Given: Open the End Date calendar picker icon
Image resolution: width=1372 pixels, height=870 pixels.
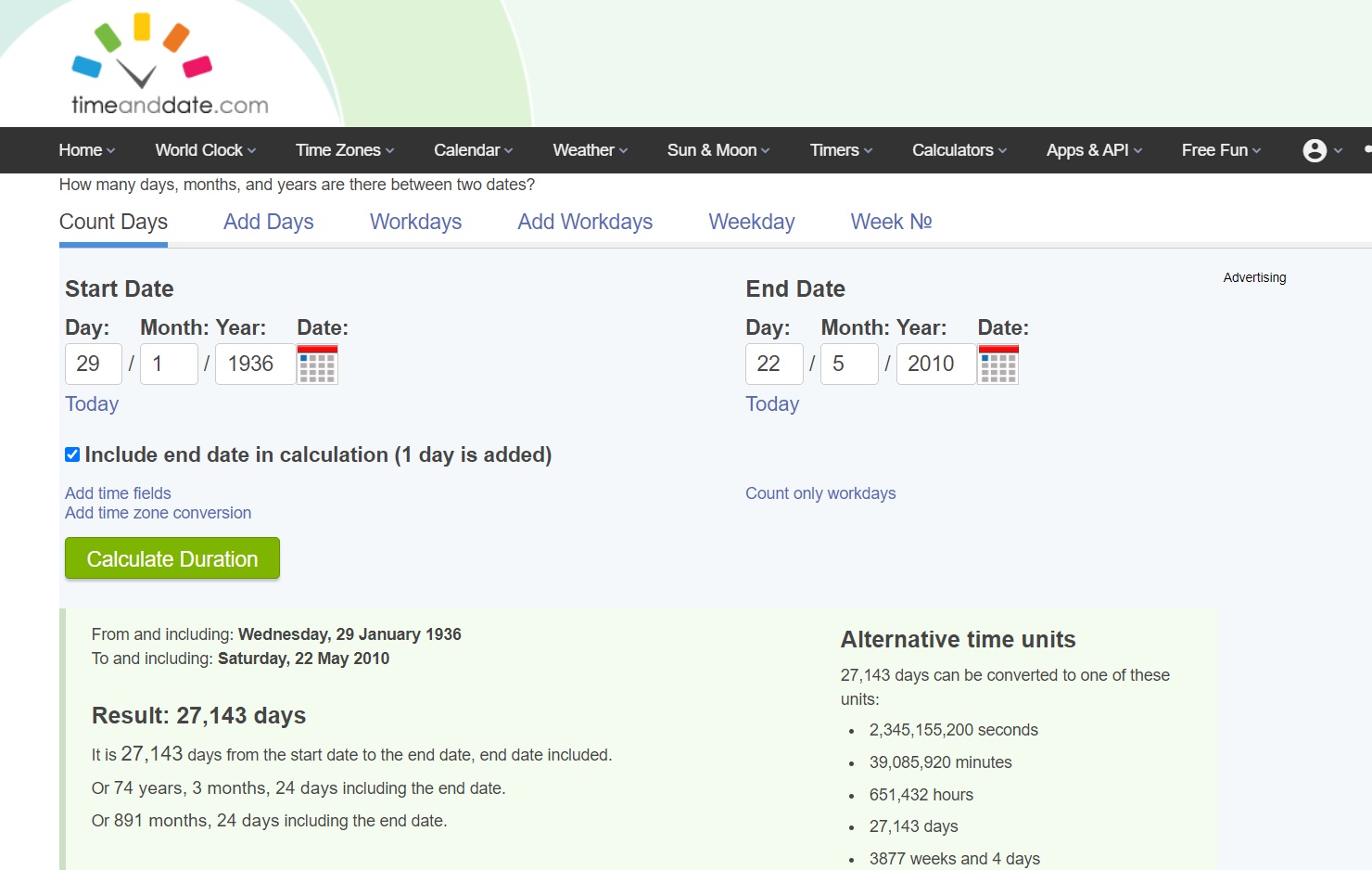Looking at the screenshot, I should pyautogui.click(x=998, y=365).
